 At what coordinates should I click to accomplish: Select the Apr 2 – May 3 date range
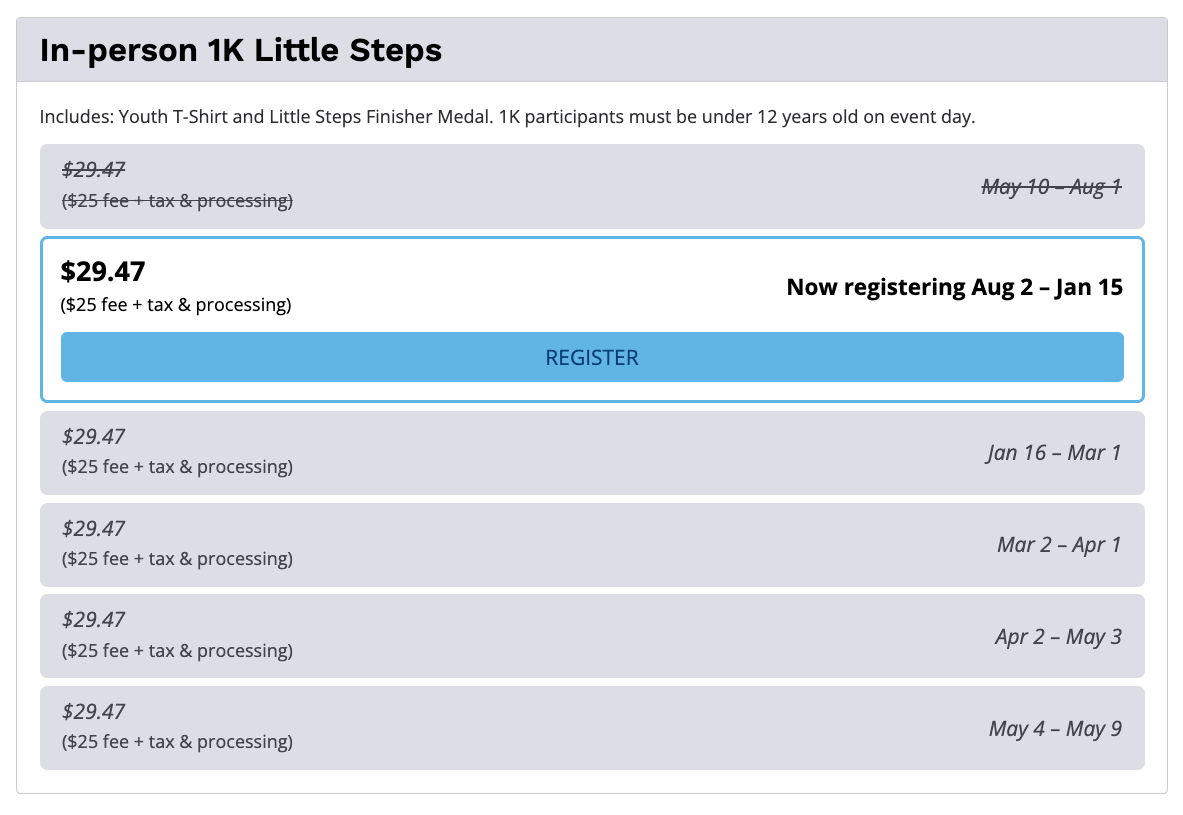click(x=1057, y=637)
